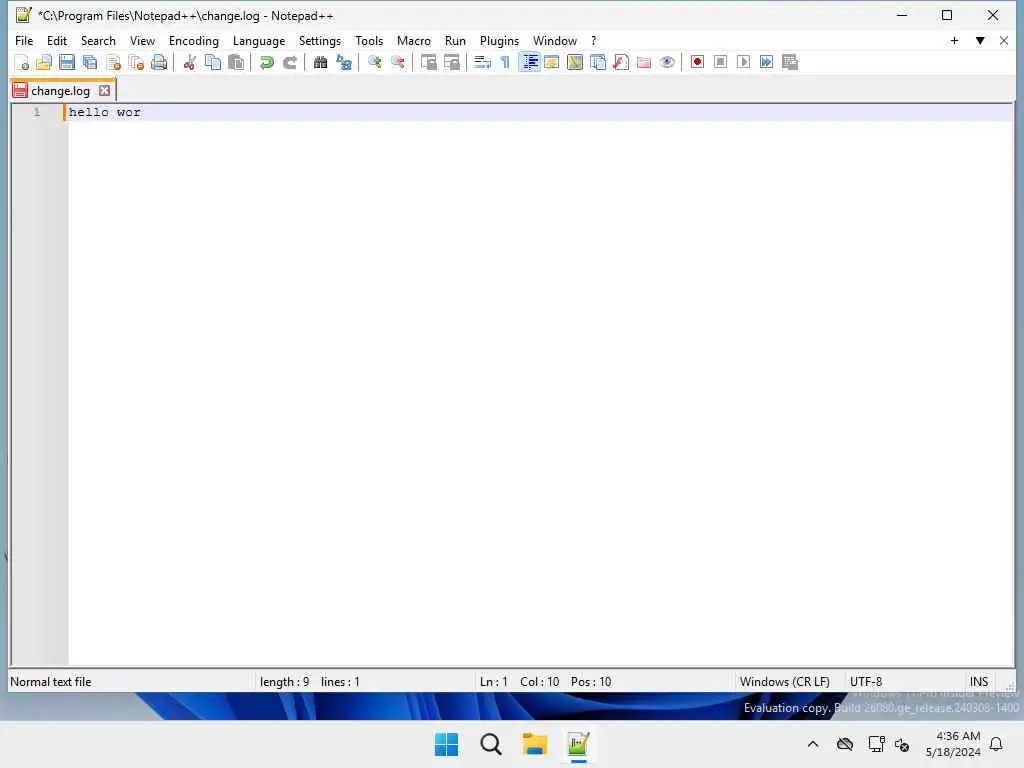This screenshot has width=1024, height=768.
Task: Click line number 1 in the margin
Action: pyautogui.click(x=37, y=112)
